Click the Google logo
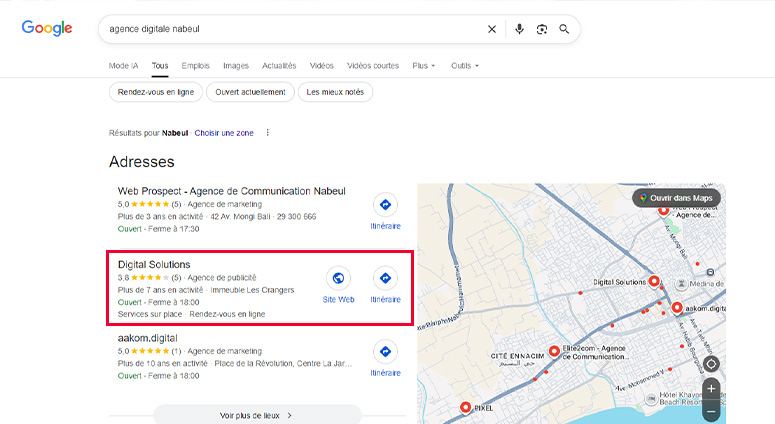Screen dimensions: 775x424 coord(47,28)
